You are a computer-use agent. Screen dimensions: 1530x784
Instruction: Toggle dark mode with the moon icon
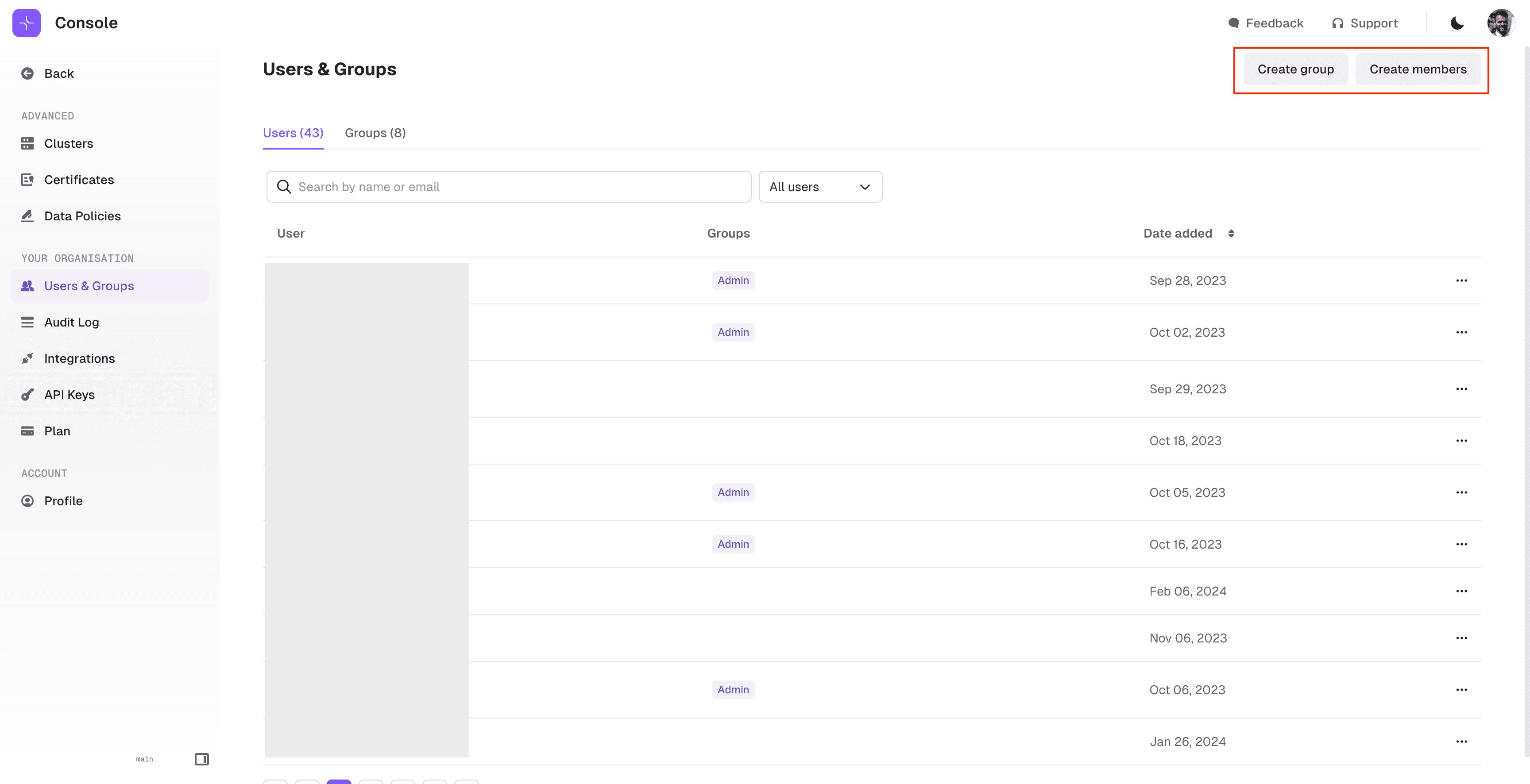click(x=1457, y=23)
